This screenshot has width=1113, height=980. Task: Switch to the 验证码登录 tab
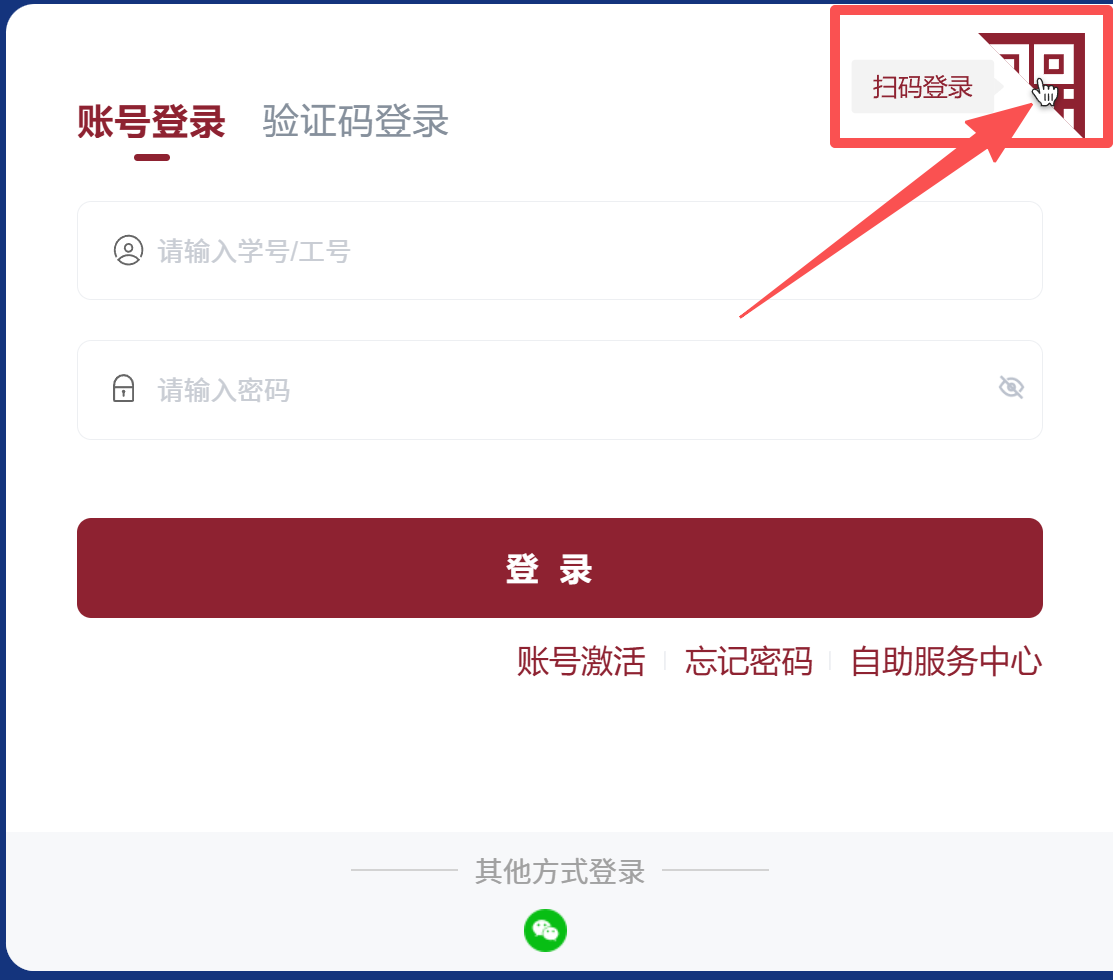356,121
